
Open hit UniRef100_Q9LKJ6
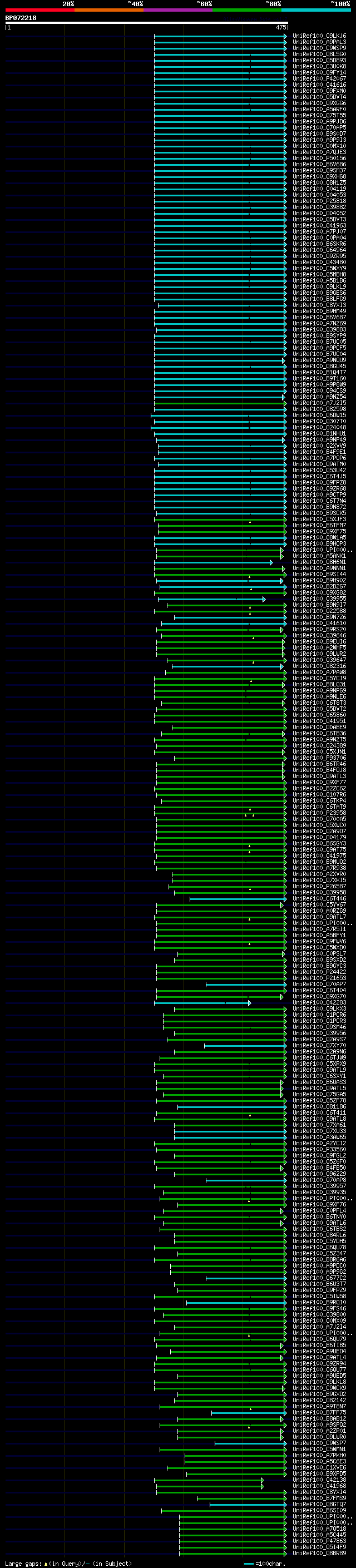[319, 36]
